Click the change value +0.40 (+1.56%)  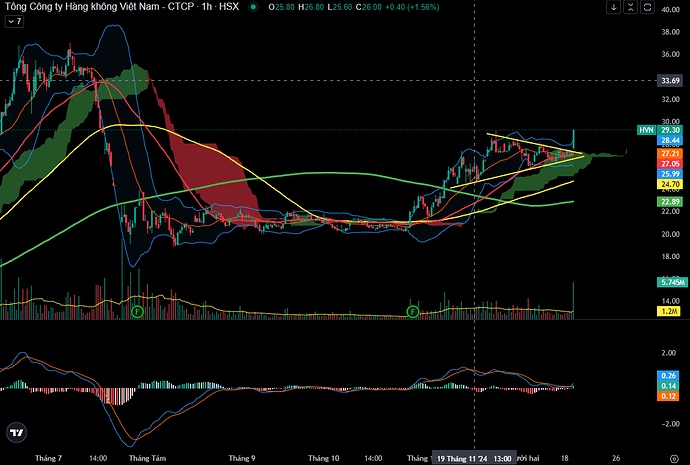pos(411,7)
